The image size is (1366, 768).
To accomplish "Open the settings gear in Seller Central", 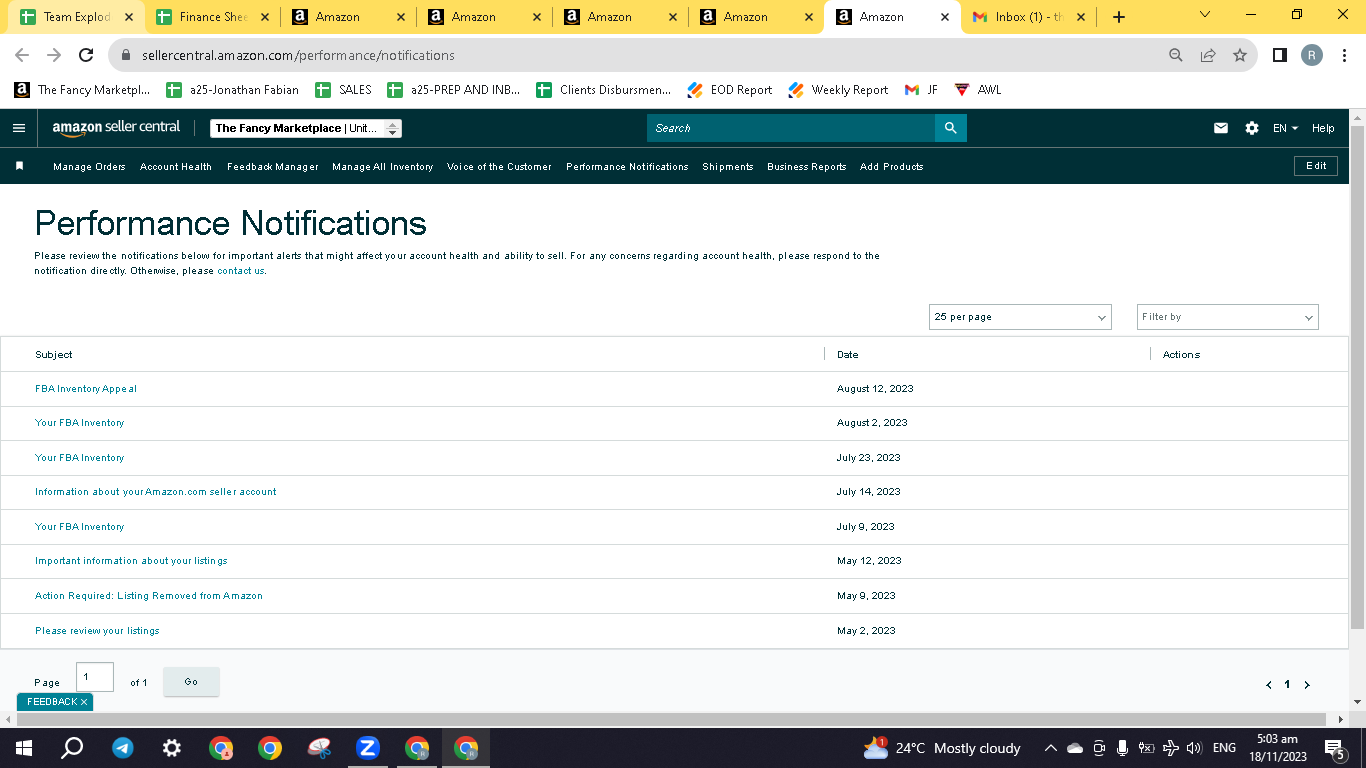I will pyautogui.click(x=1252, y=128).
